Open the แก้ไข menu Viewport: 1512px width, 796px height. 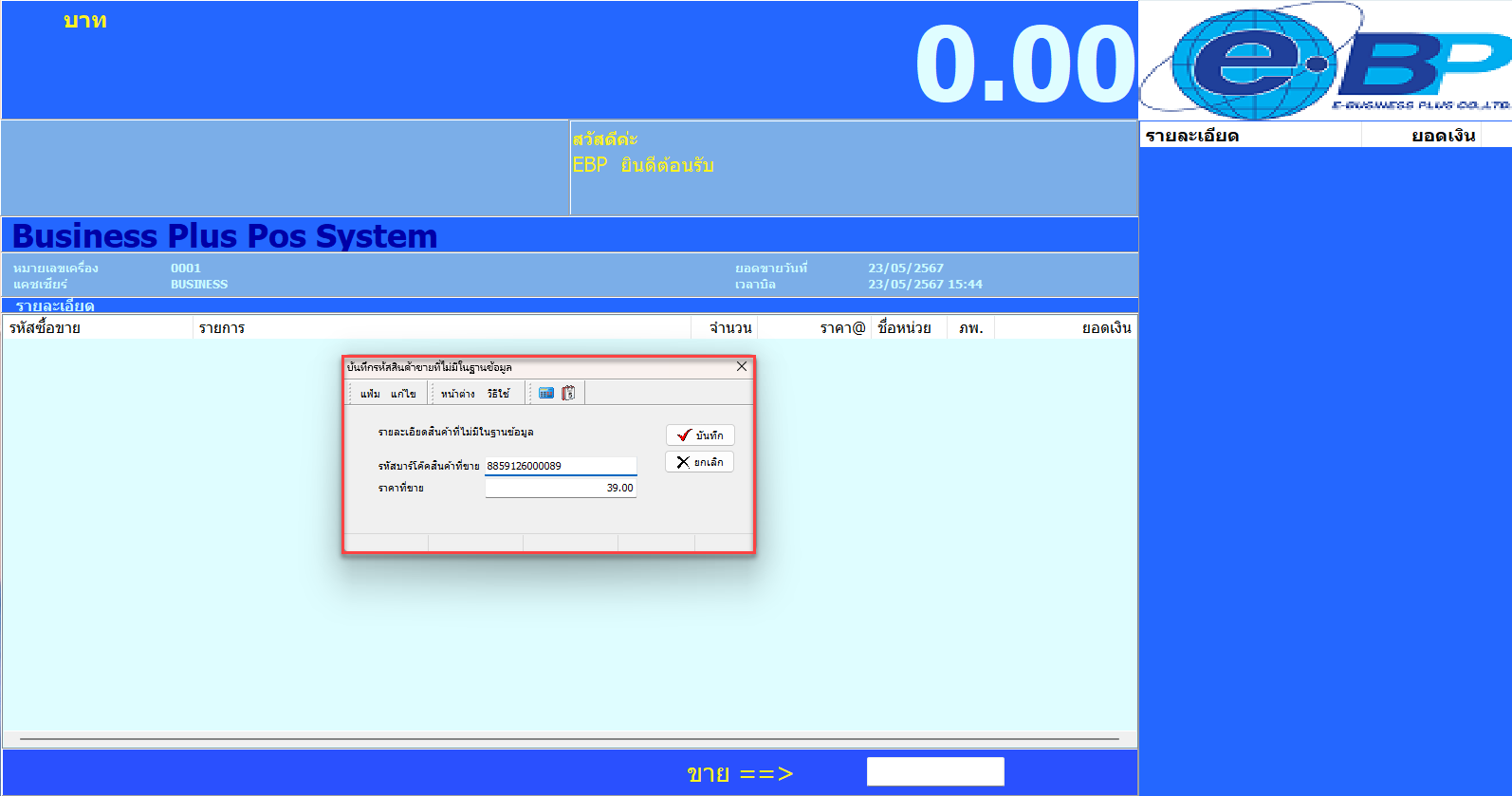tap(403, 394)
